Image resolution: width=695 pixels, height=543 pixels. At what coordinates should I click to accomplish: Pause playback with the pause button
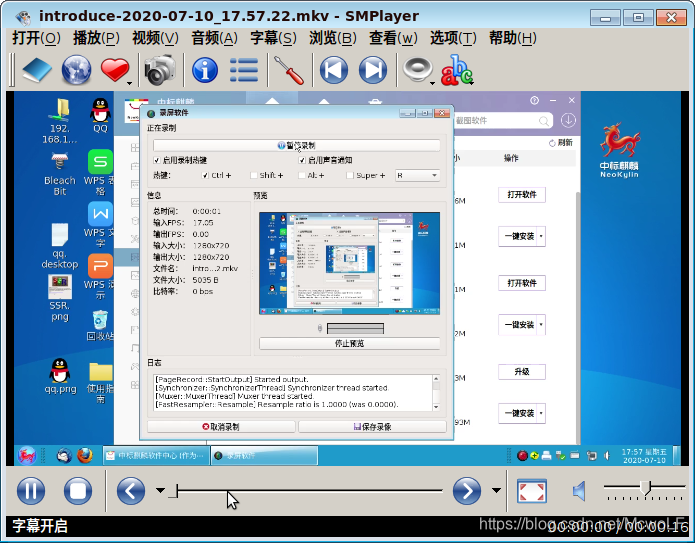[x=31, y=491]
